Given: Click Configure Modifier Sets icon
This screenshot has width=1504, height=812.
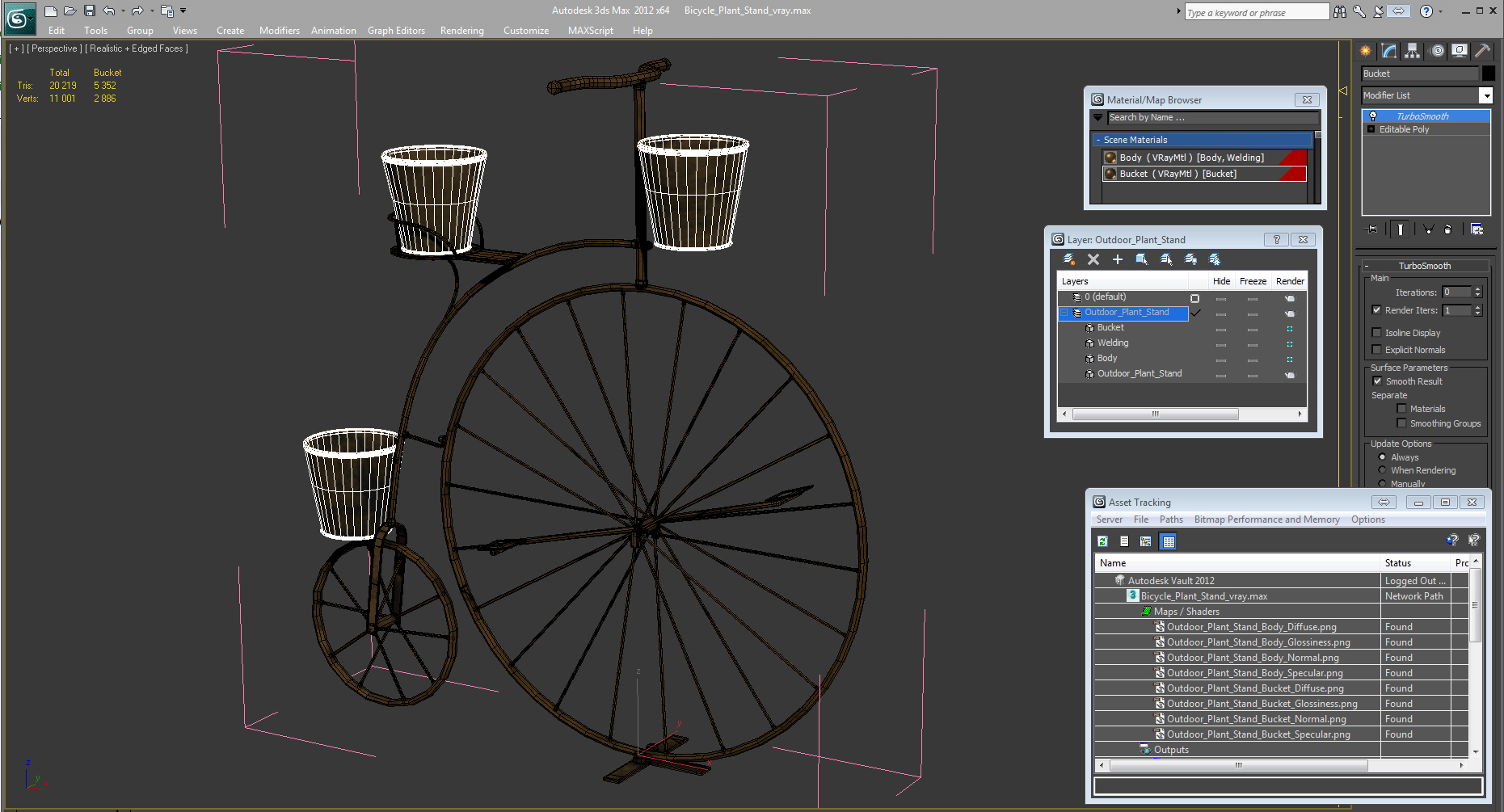Looking at the screenshot, I should pos(1477,229).
